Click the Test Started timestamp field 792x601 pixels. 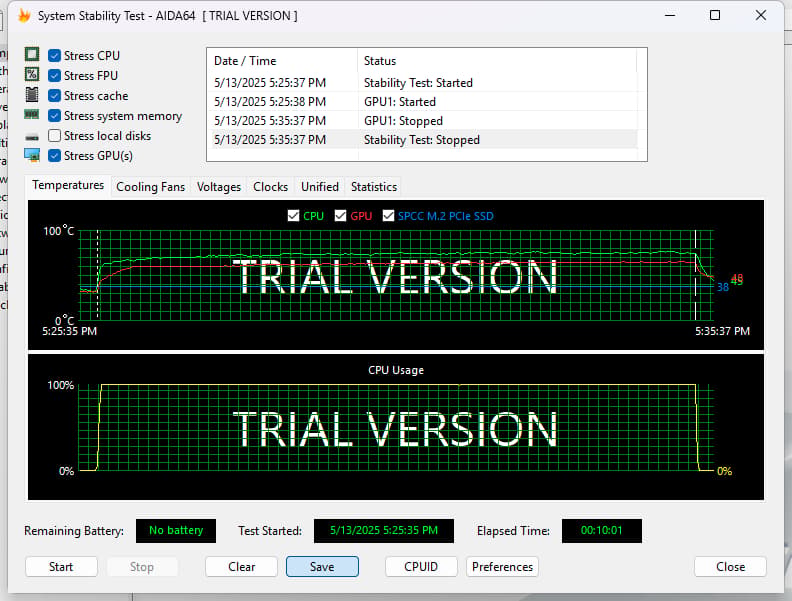click(x=384, y=530)
